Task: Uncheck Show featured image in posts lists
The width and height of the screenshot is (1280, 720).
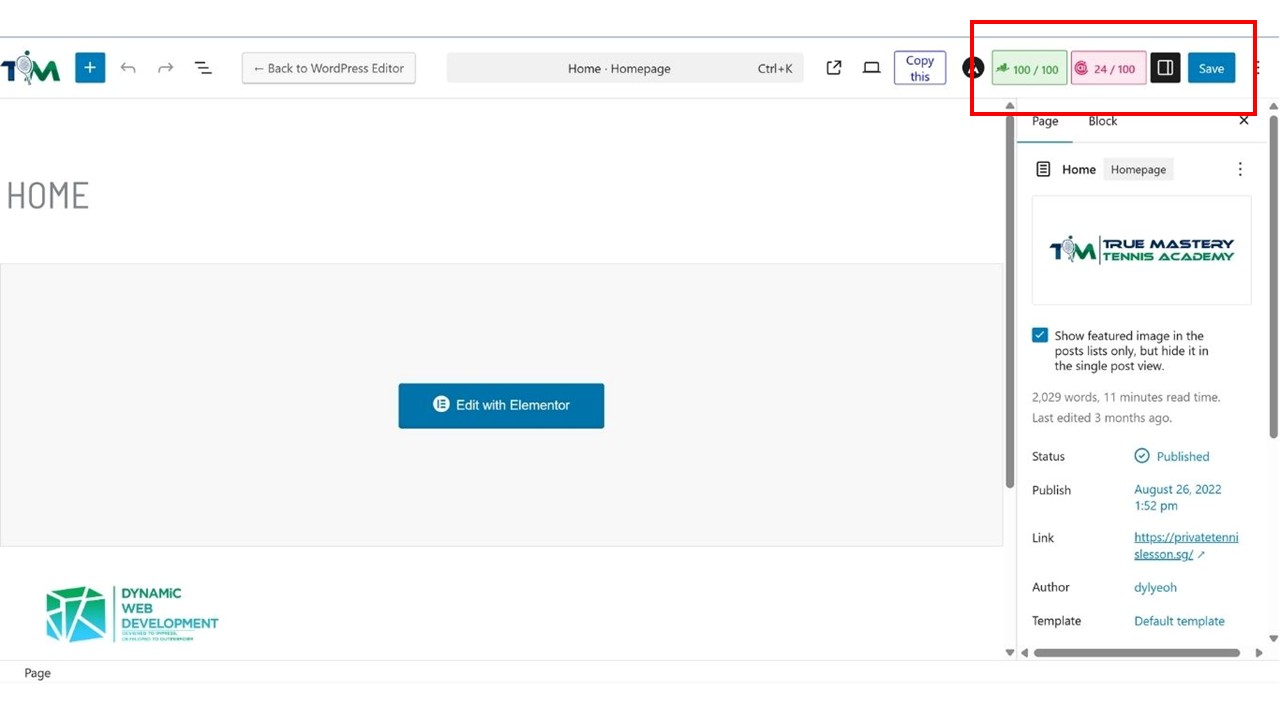Action: pyautogui.click(x=1040, y=336)
